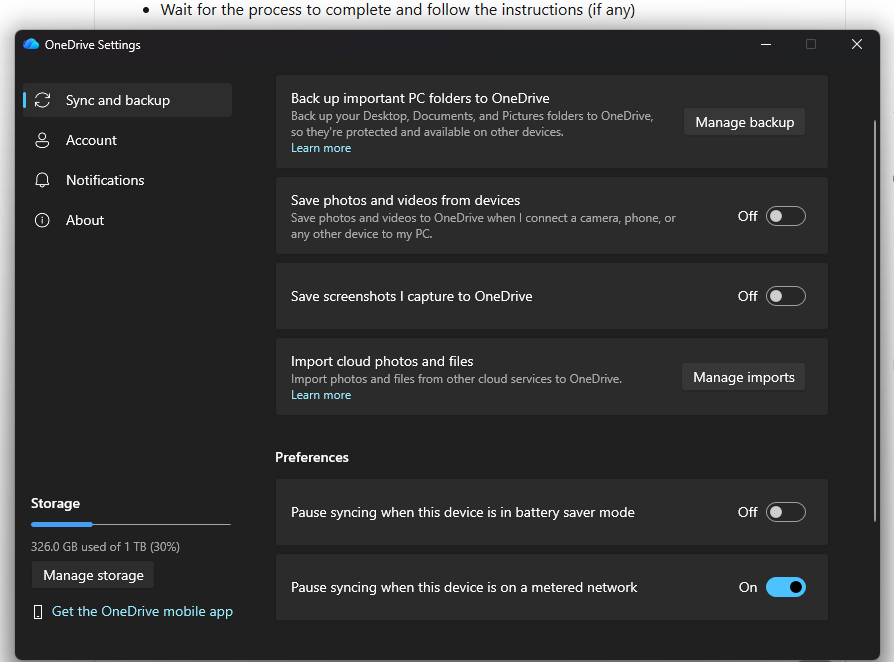
Task: Click the Notifications bell icon
Action: (x=42, y=180)
